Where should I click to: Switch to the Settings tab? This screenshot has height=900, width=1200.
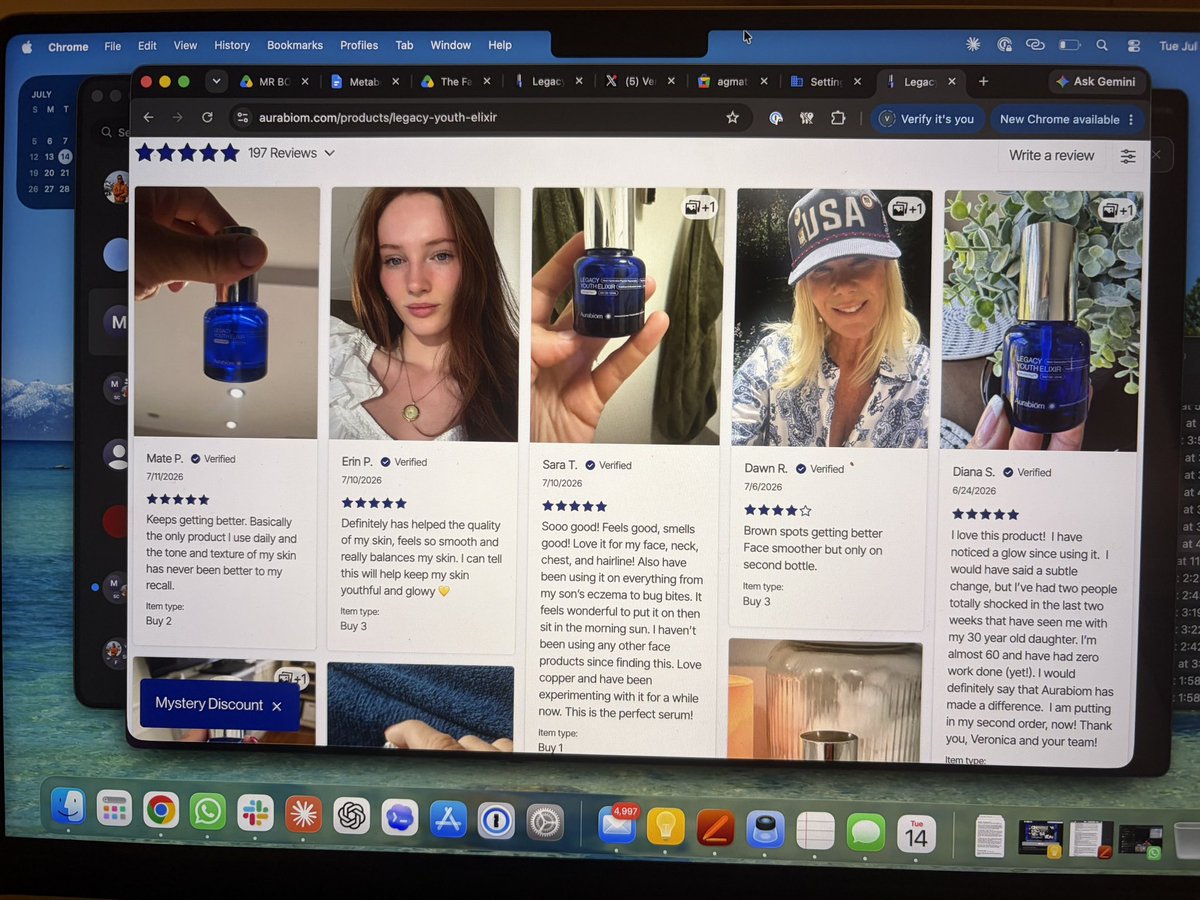pos(826,82)
